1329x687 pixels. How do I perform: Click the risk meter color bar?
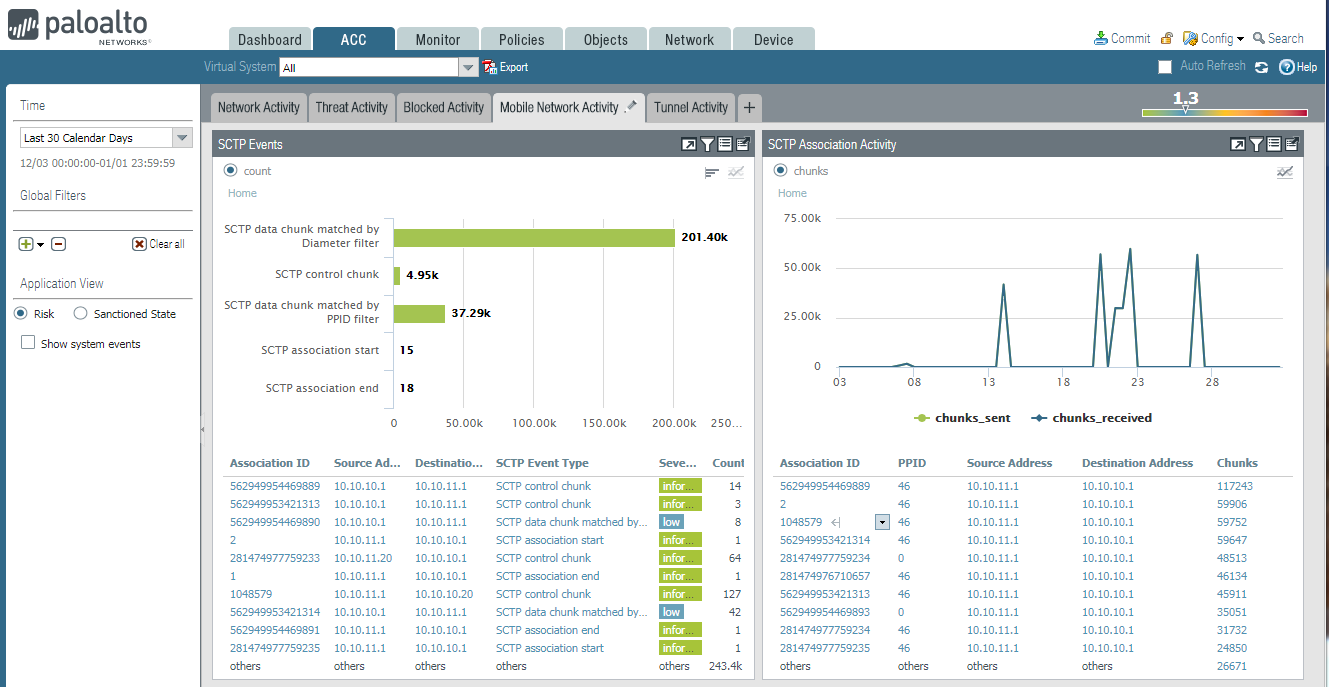[x=1224, y=113]
